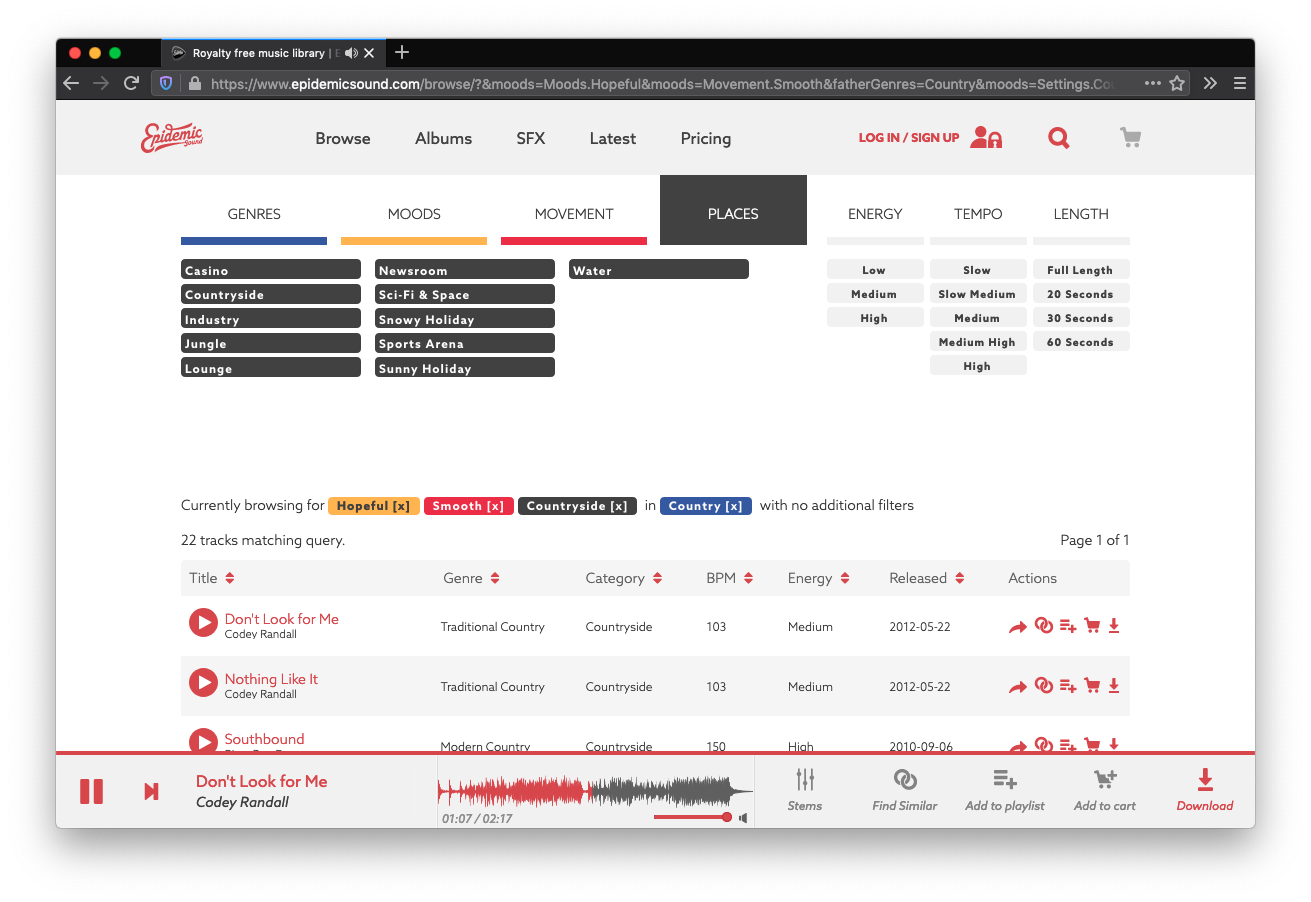Remove the Hopeful [x] filter tag
This screenshot has width=1311, height=902.
(x=374, y=506)
